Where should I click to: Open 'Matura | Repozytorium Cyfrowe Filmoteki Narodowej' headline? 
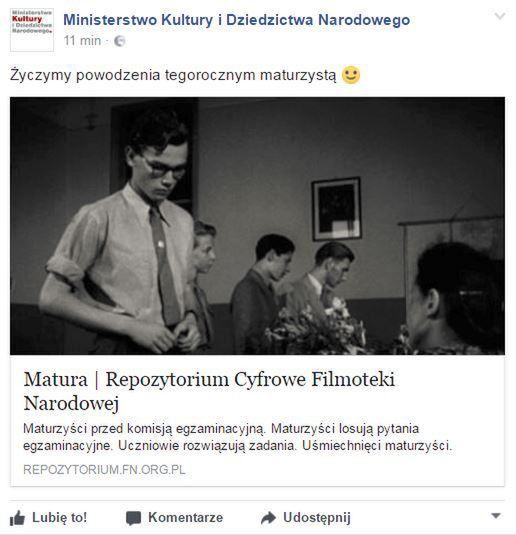(x=209, y=391)
